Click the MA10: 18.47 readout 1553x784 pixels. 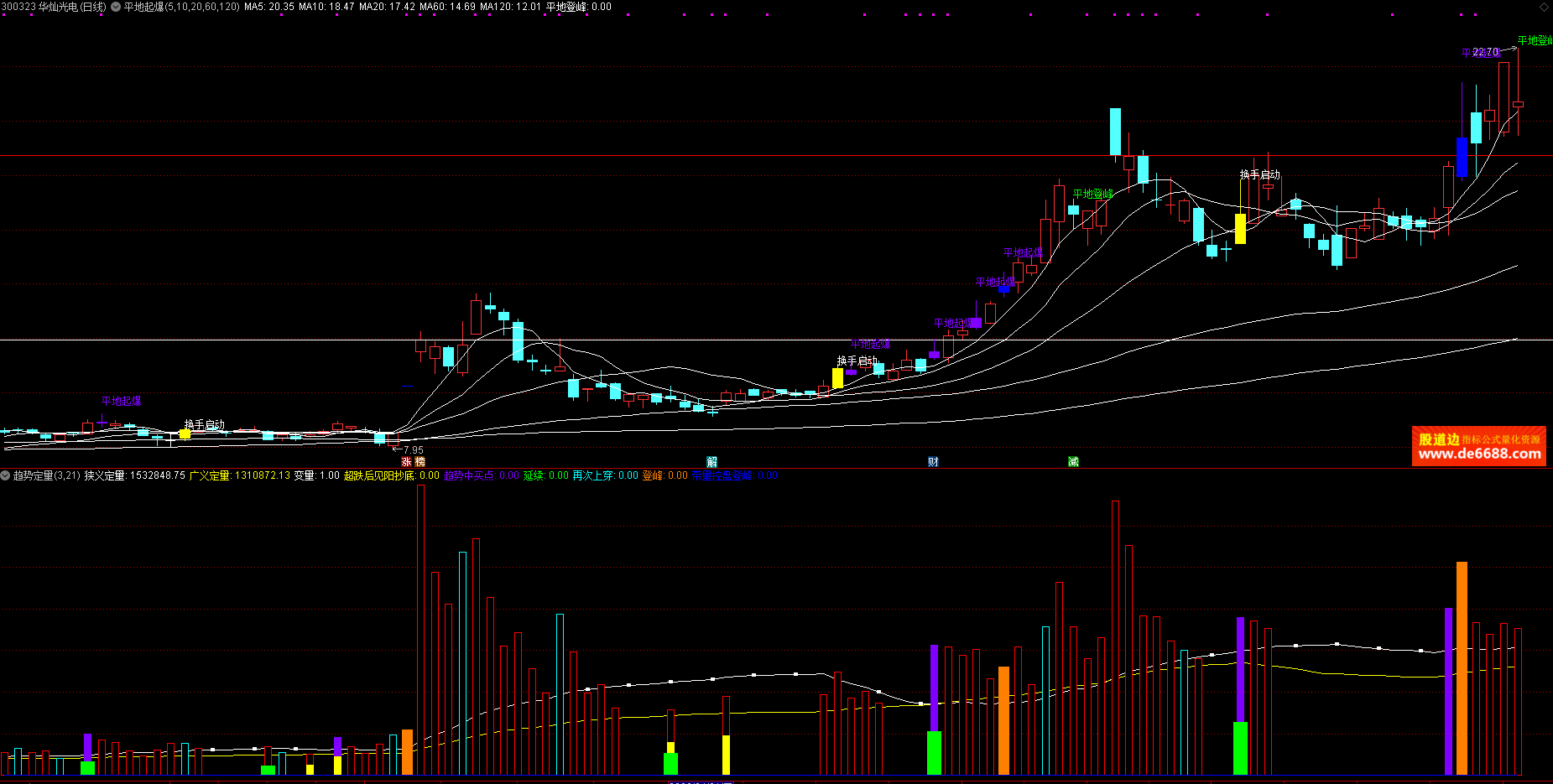(x=326, y=7)
